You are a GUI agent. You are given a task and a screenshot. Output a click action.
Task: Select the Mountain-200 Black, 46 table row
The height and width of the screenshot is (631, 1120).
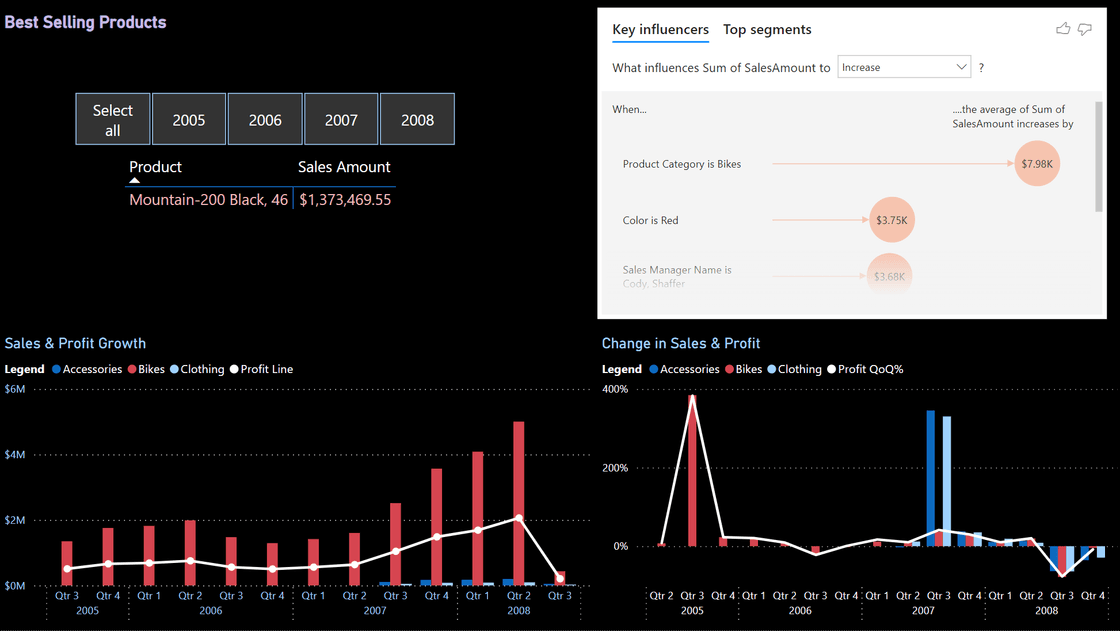click(208, 200)
